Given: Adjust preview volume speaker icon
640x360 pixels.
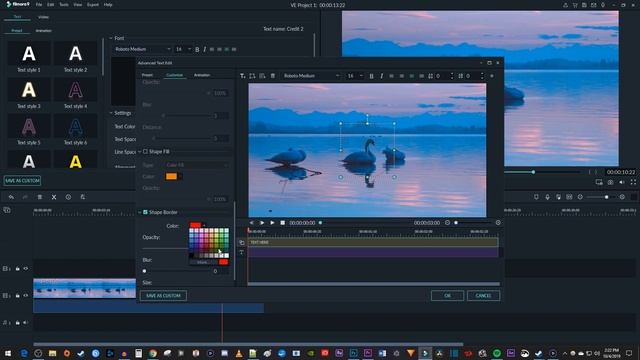Looking at the screenshot, I should (x=622, y=182).
